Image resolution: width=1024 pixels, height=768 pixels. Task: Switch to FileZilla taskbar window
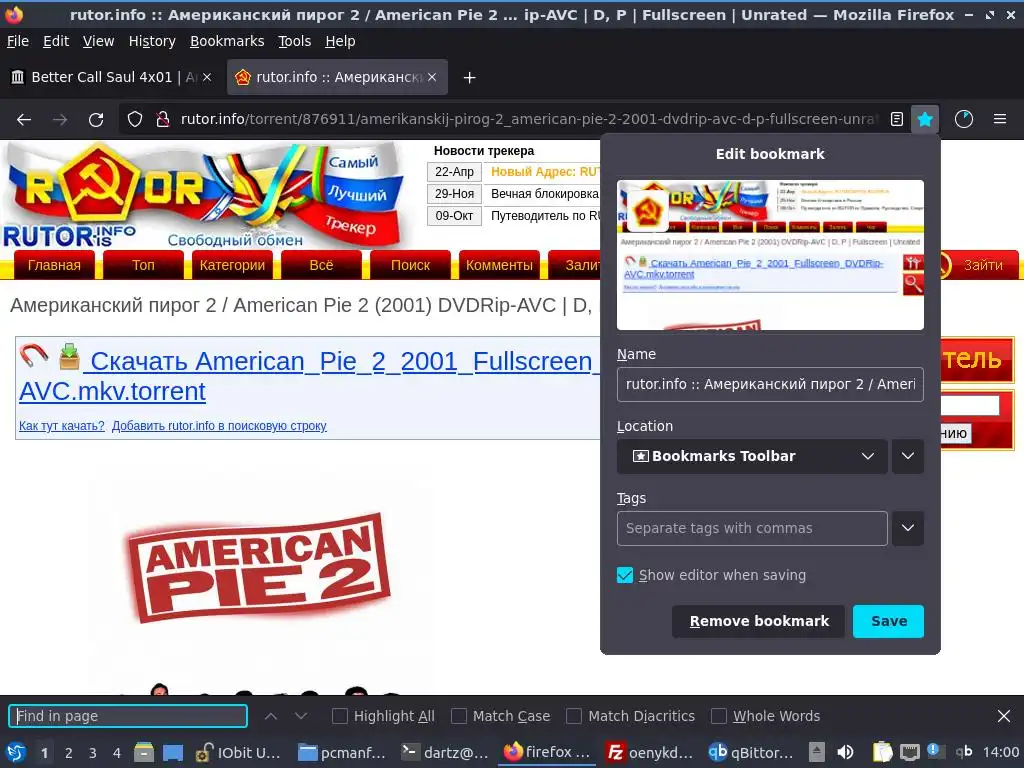[x=649, y=753]
